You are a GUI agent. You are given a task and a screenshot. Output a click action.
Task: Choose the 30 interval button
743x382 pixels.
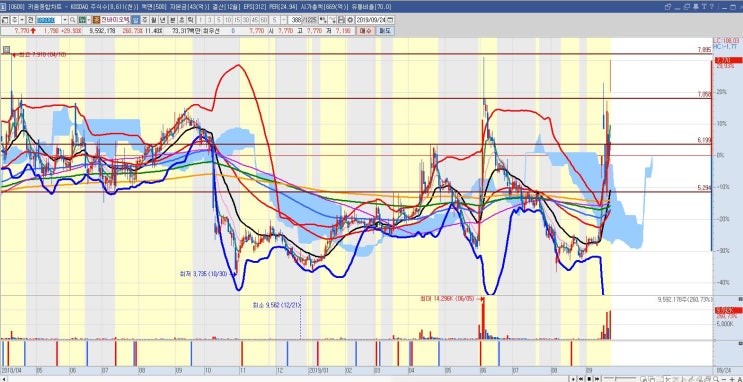[x=245, y=20]
